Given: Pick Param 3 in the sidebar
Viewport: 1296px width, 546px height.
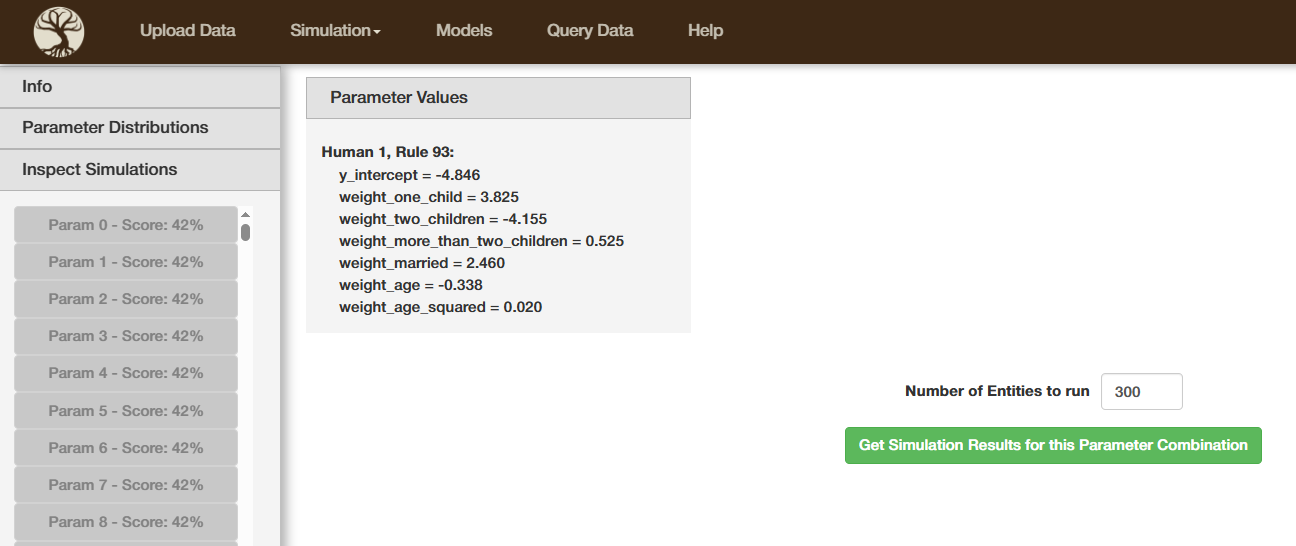Looking at the screenshot, I should click(x=126, y=336).
